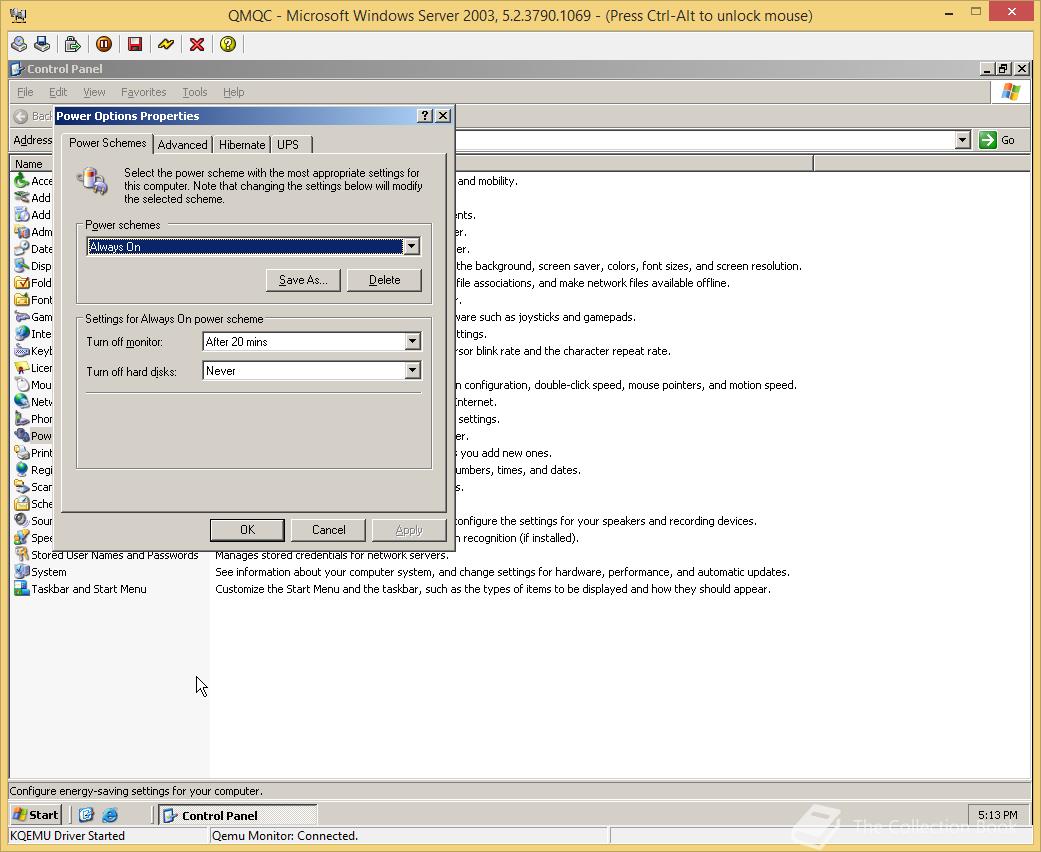Confirm the dialog with OK
Viewport: 1041px width, 852px height.
point(248,530)
